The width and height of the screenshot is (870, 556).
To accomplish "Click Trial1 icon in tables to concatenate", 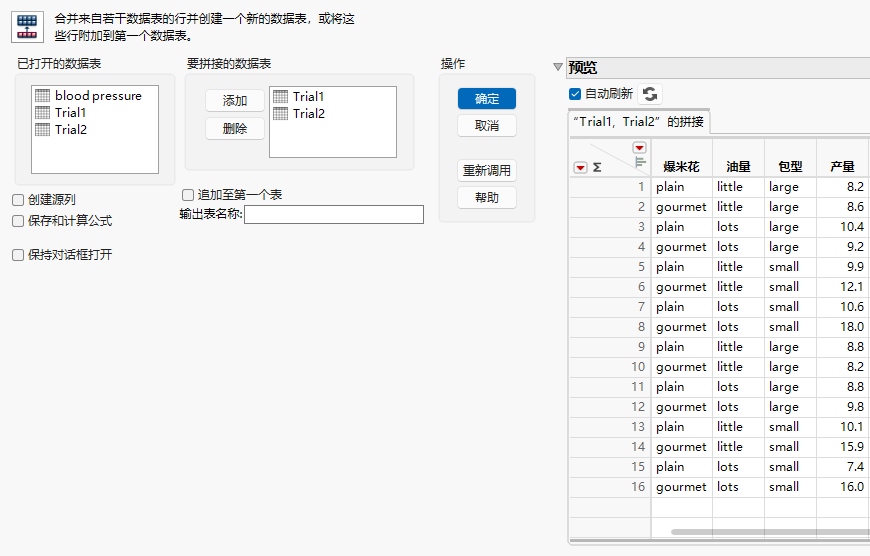I will [281, 97].
